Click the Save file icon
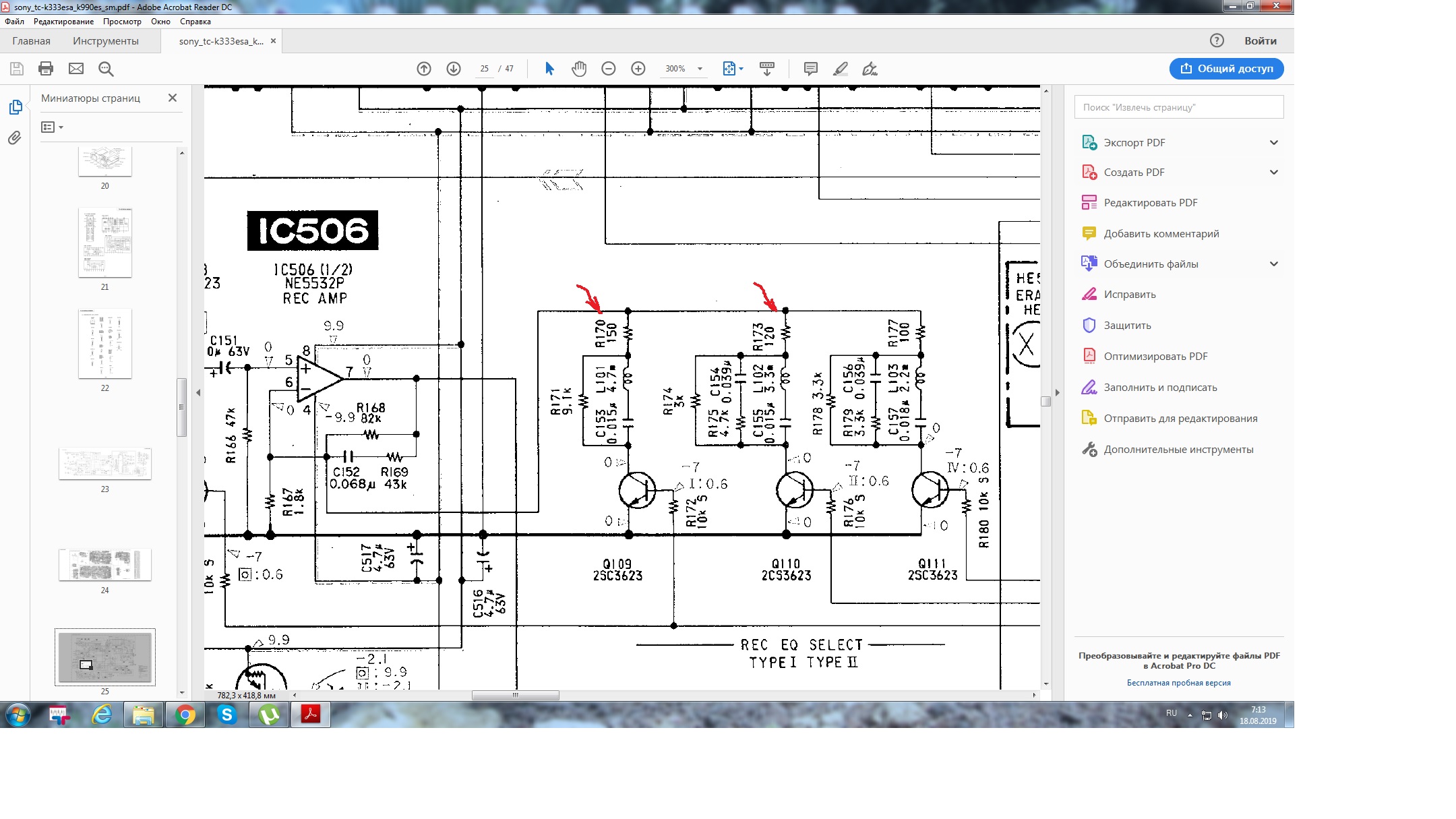The image size is (1456, 819). pos(17,69)
